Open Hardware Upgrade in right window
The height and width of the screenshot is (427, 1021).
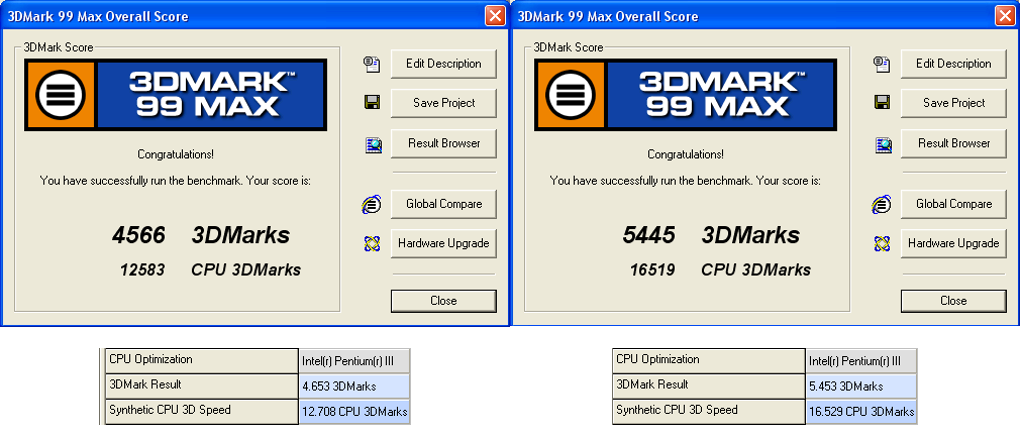pos(953,243)
